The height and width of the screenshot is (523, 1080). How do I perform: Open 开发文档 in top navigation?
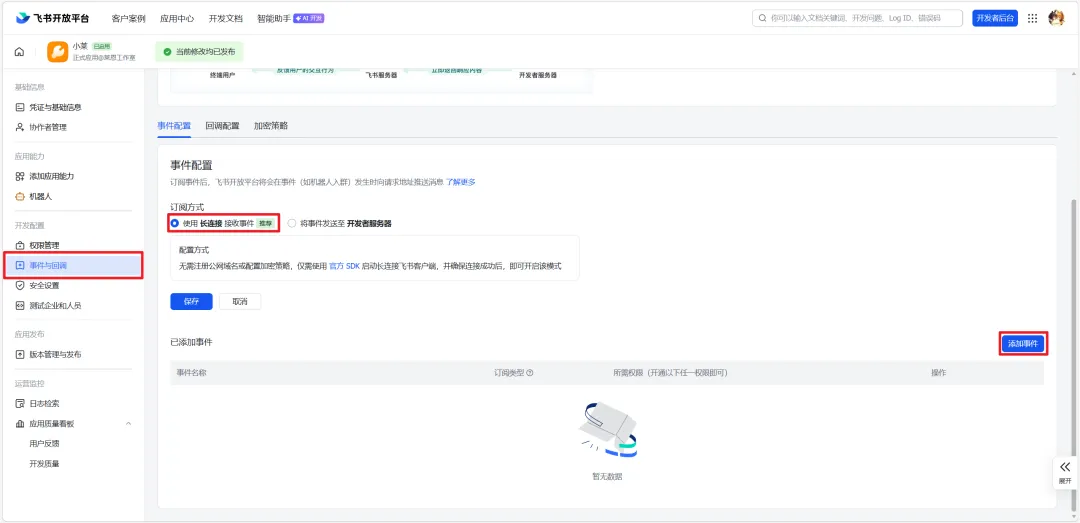click(225, 19)
